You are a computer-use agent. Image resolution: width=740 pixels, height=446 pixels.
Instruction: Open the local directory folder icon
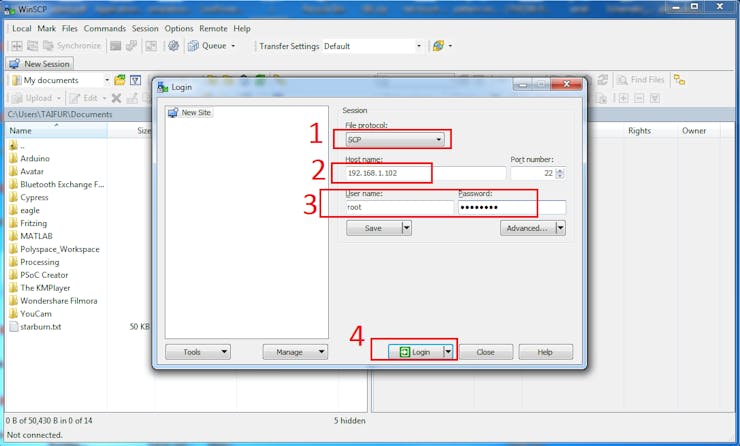coord(120,80)
